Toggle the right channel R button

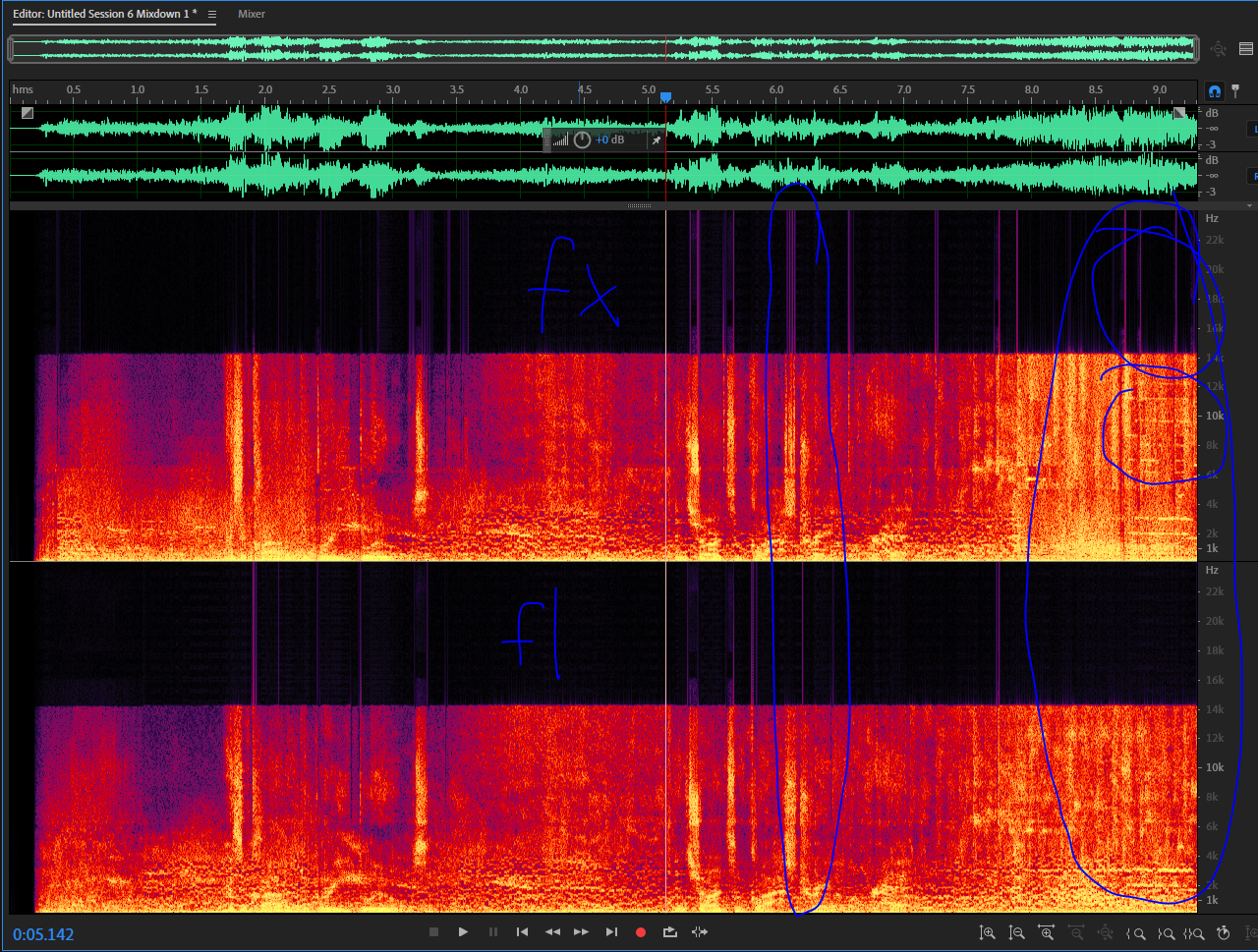(1253, 176)
